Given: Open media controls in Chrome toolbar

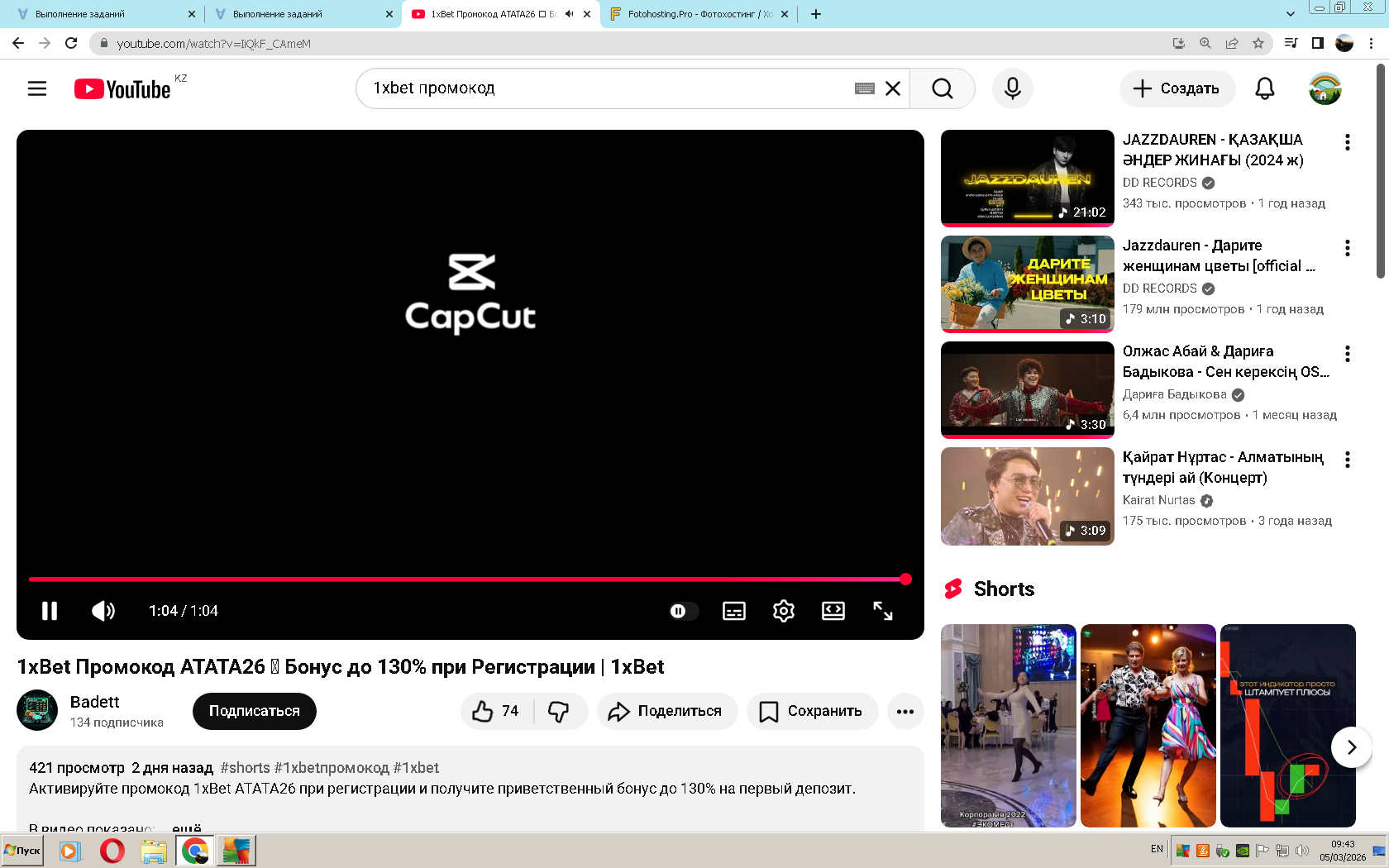Looking at the screenshot, I should [x=1291, y=43].
